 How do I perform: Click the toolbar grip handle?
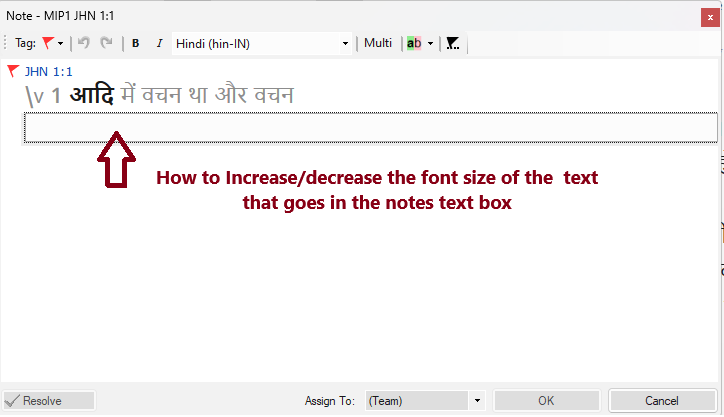(x=5, y=43)
